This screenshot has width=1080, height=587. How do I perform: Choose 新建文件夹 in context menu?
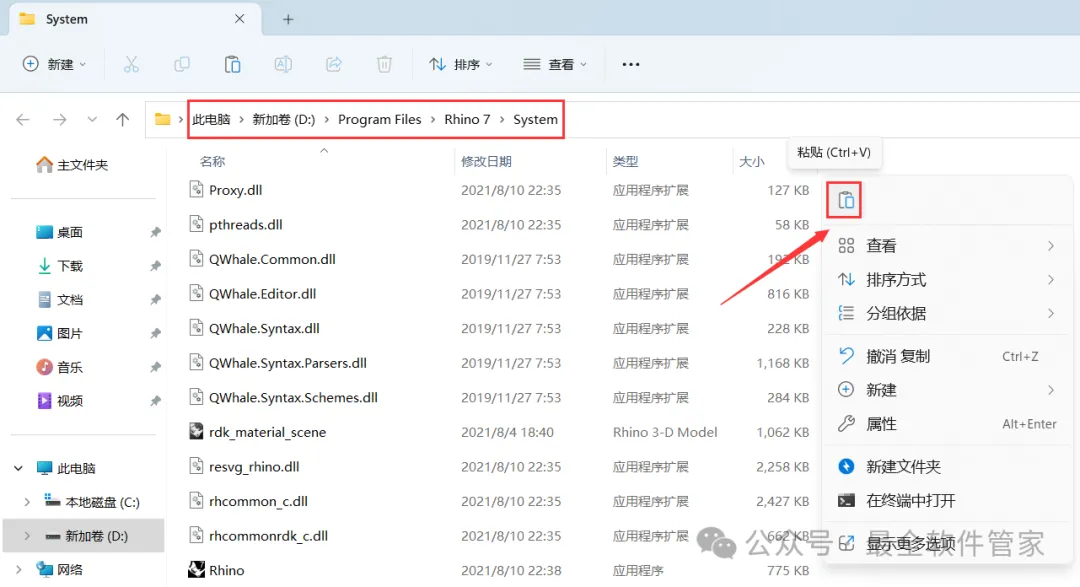947,466
